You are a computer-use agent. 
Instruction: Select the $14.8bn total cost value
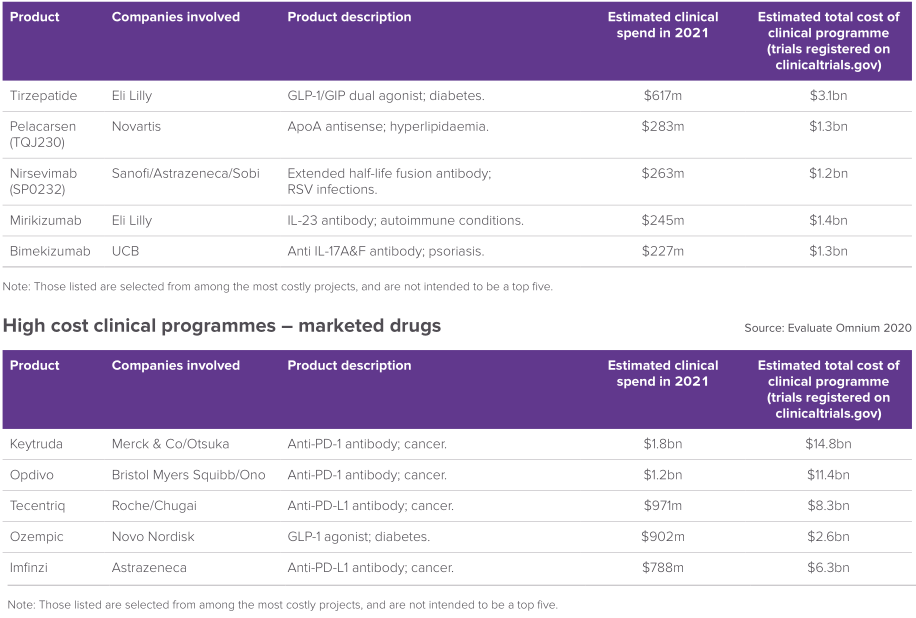point(828,444)
